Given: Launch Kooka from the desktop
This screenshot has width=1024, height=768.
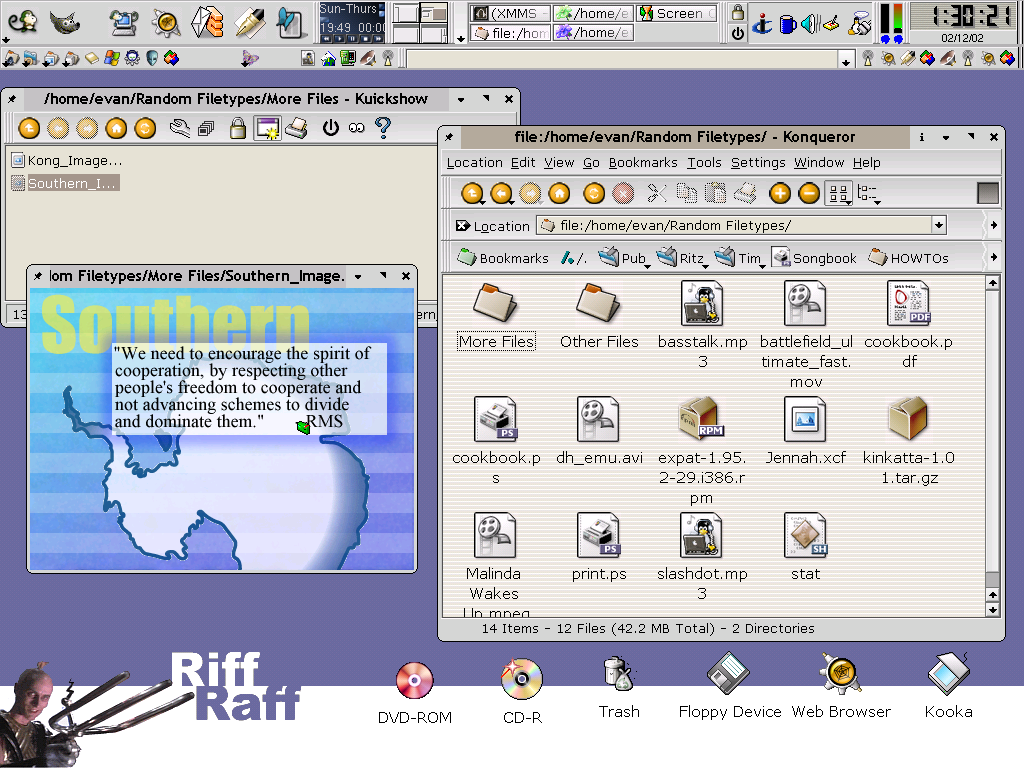Looking at the screenshot, I should [948, 687].
